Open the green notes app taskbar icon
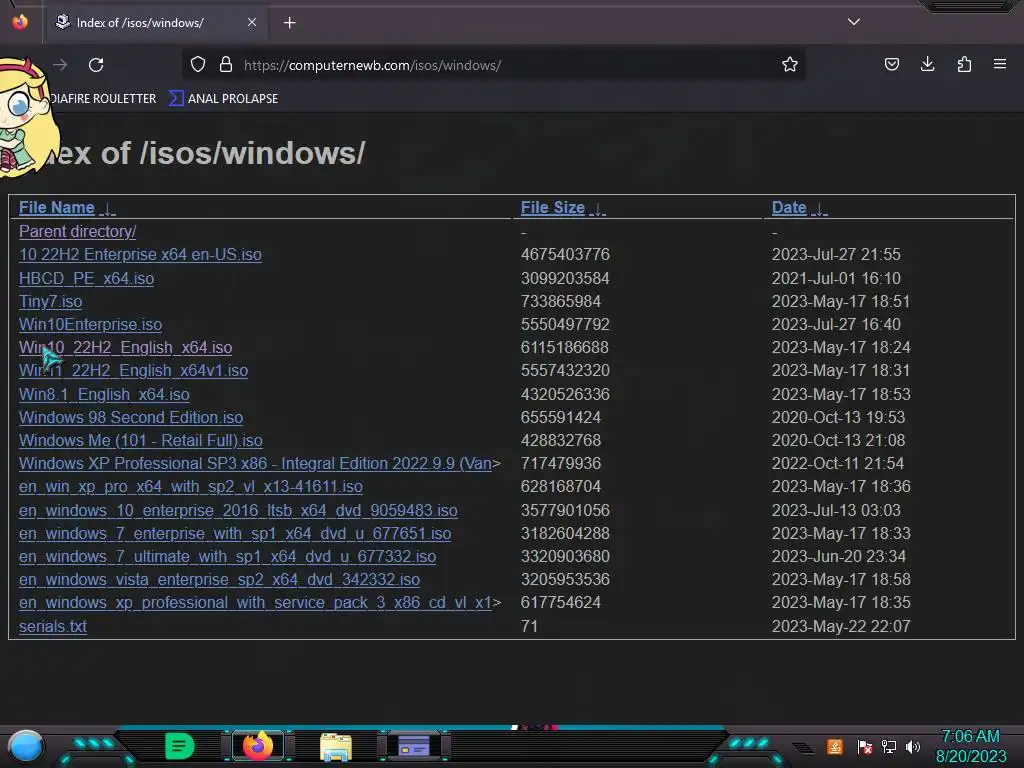The height and width of the screenshot is (768, 1024). click(179, 746)
